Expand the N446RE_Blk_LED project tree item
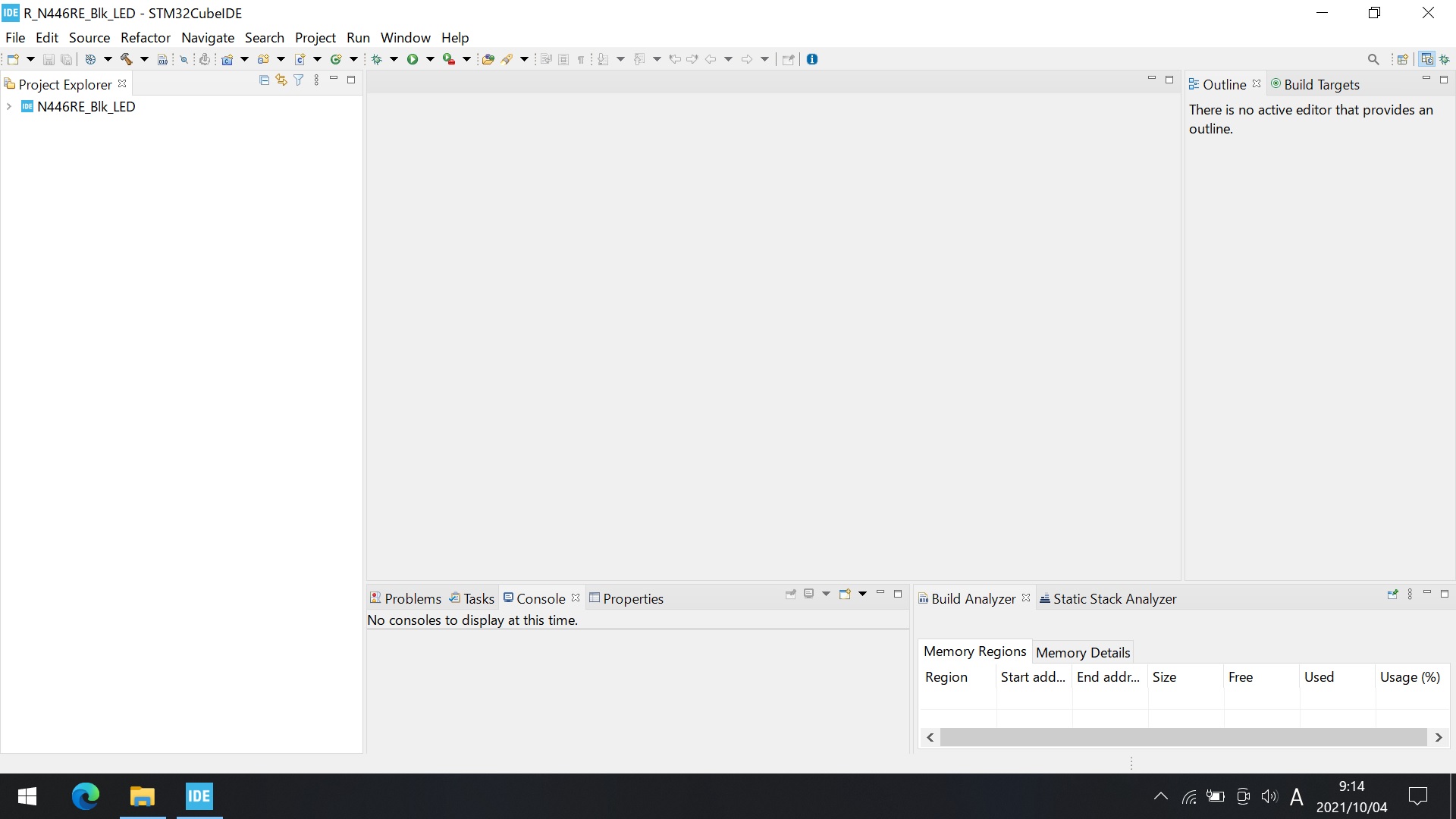The height and width of the screenshot is (819, 1456). click(x=9, y=106)
